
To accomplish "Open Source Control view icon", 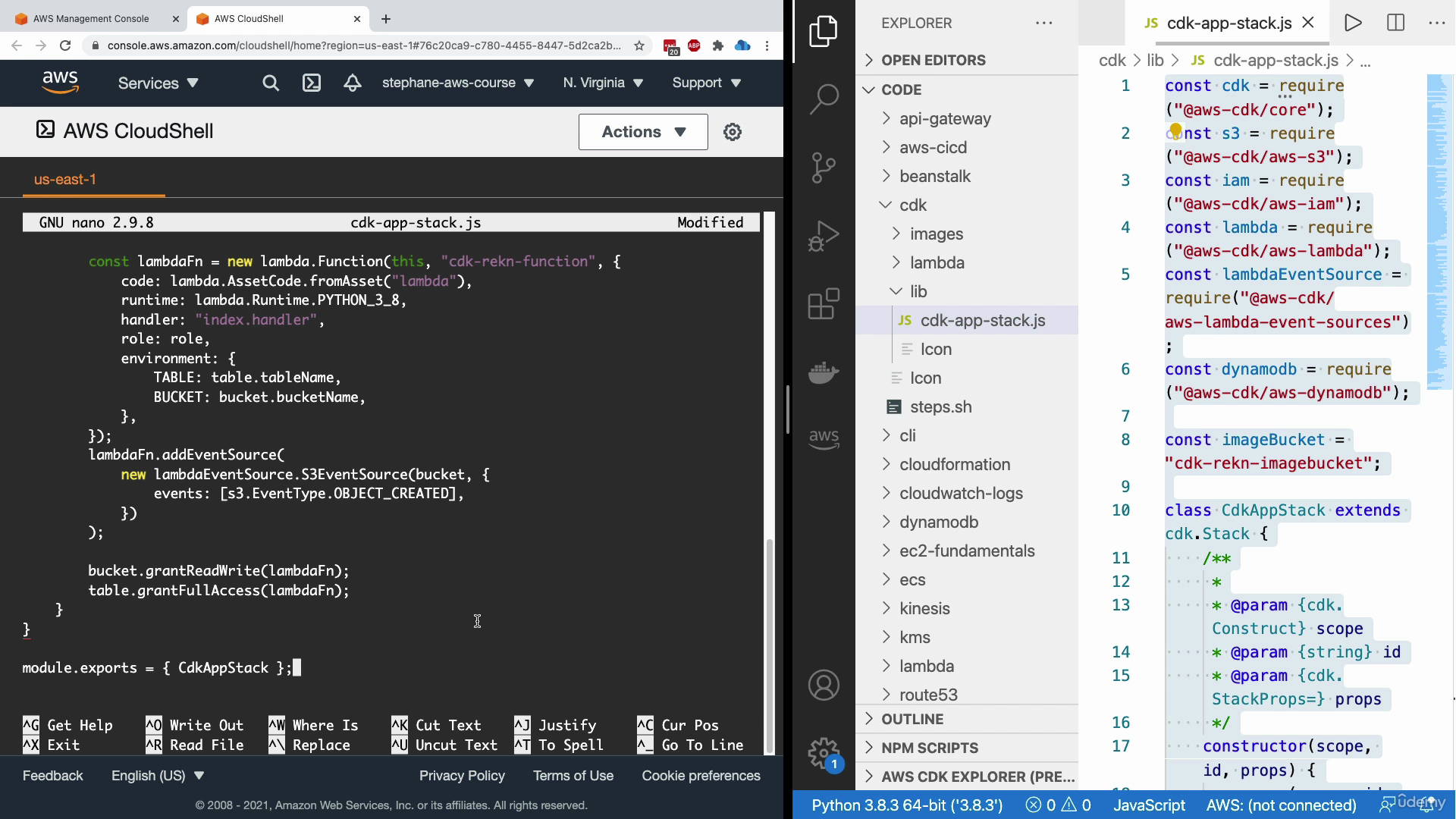I will click(x=824, y=168).
